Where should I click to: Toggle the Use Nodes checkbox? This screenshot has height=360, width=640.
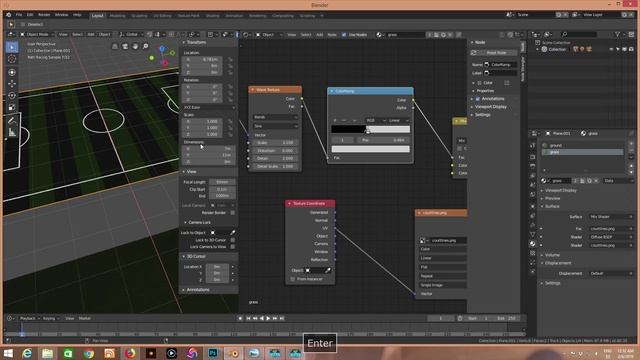pyautogui.click(x=344, y=35)
